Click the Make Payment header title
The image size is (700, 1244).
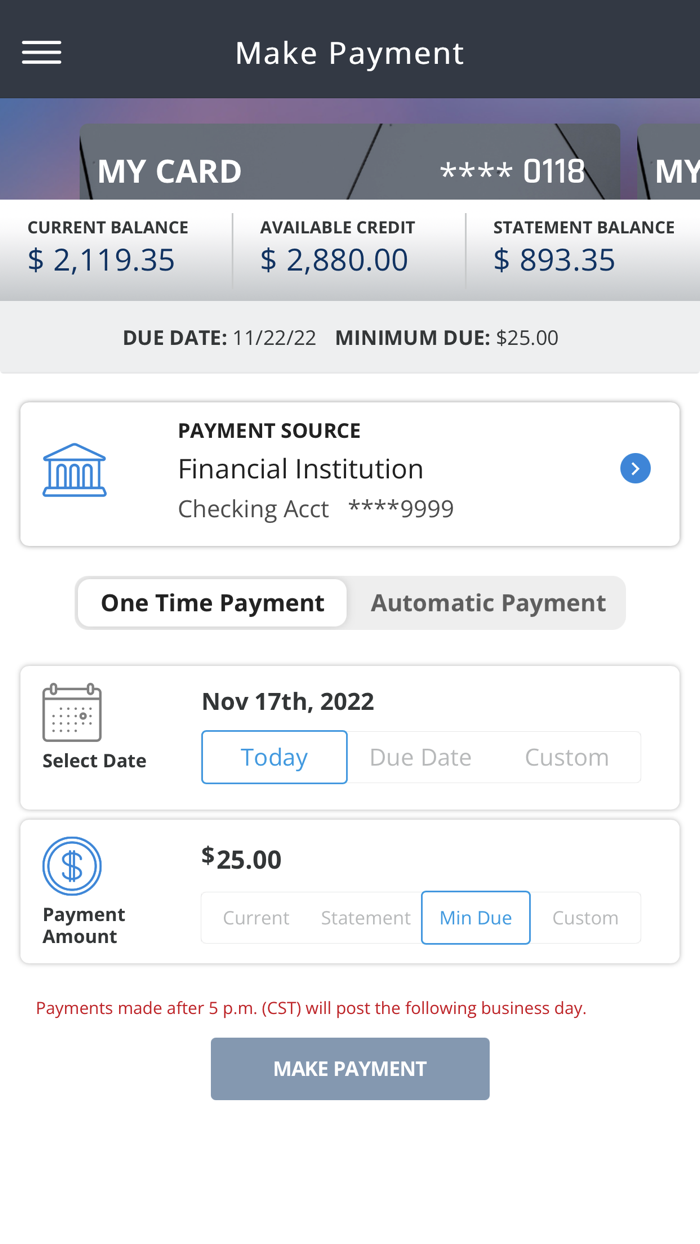pyautogui.click(x=349, y=52)
